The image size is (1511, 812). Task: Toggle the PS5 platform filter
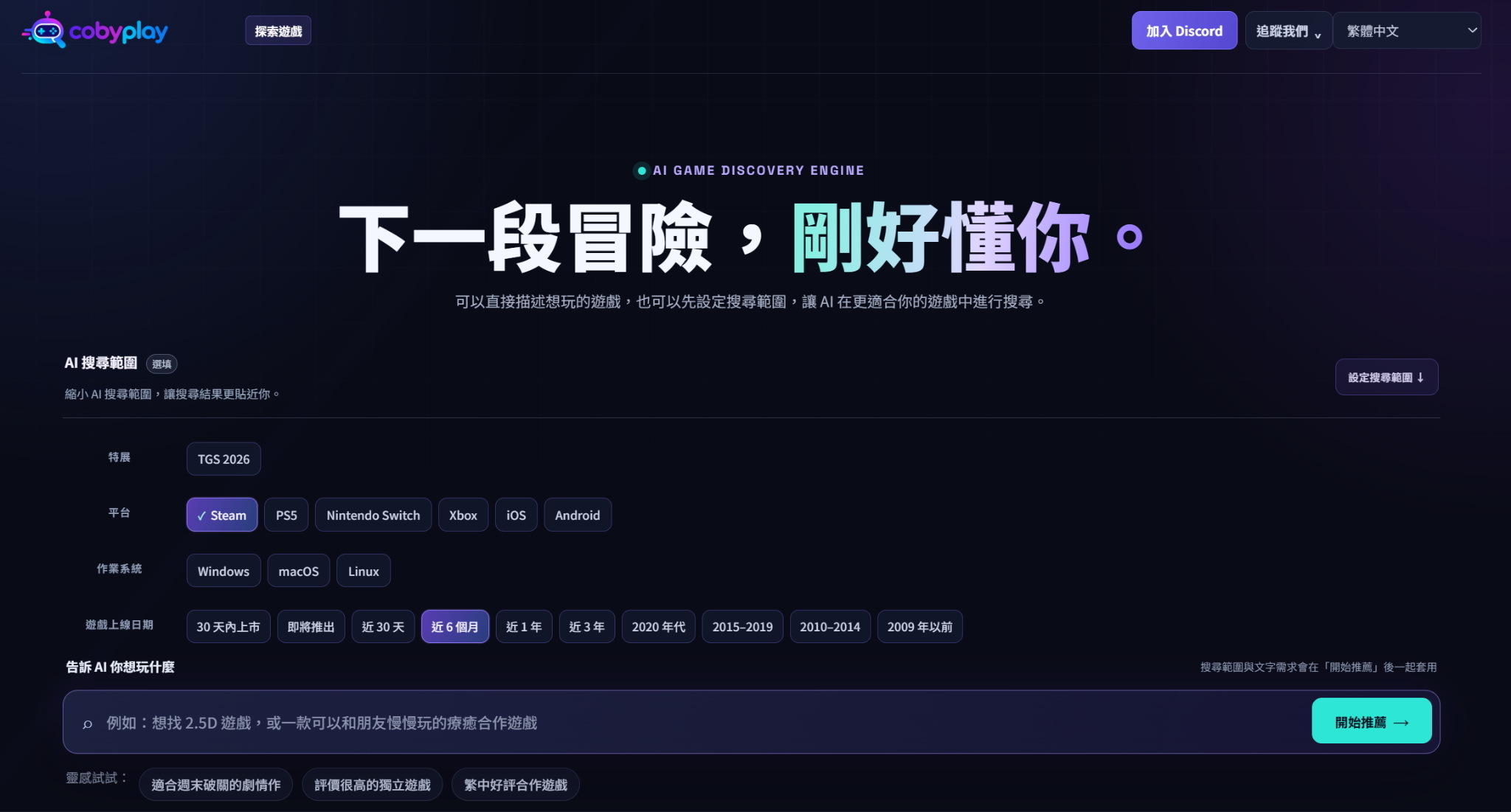point(286,515)
